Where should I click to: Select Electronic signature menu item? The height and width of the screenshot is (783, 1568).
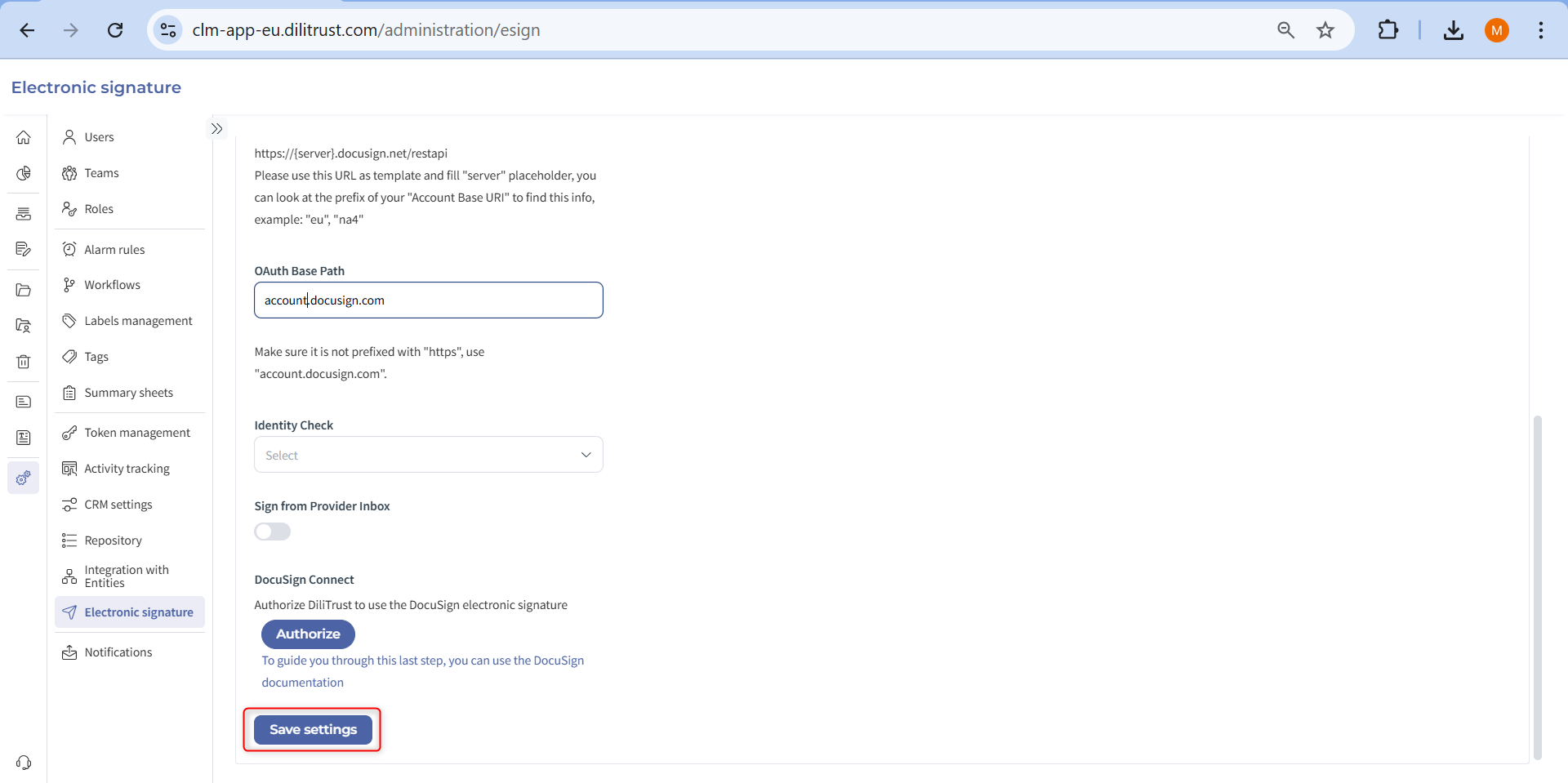click(130, 612)
